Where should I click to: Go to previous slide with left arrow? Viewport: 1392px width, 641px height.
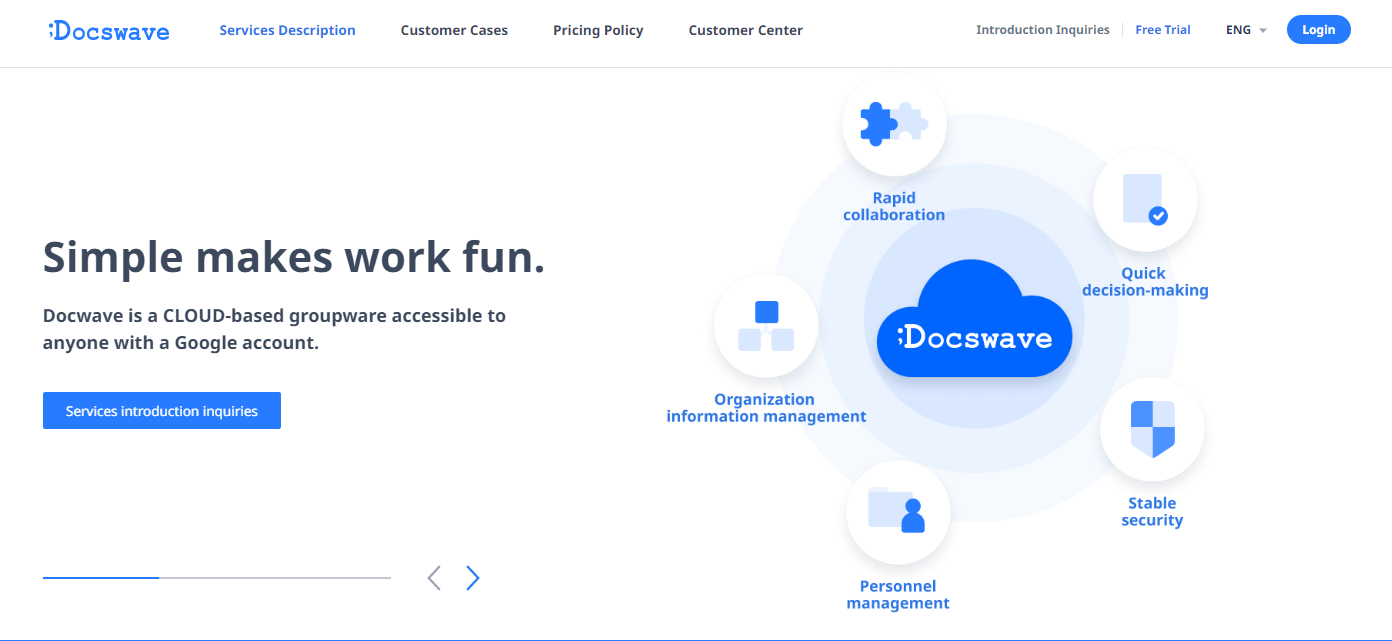pyautogui.click(x=434, y=578)
